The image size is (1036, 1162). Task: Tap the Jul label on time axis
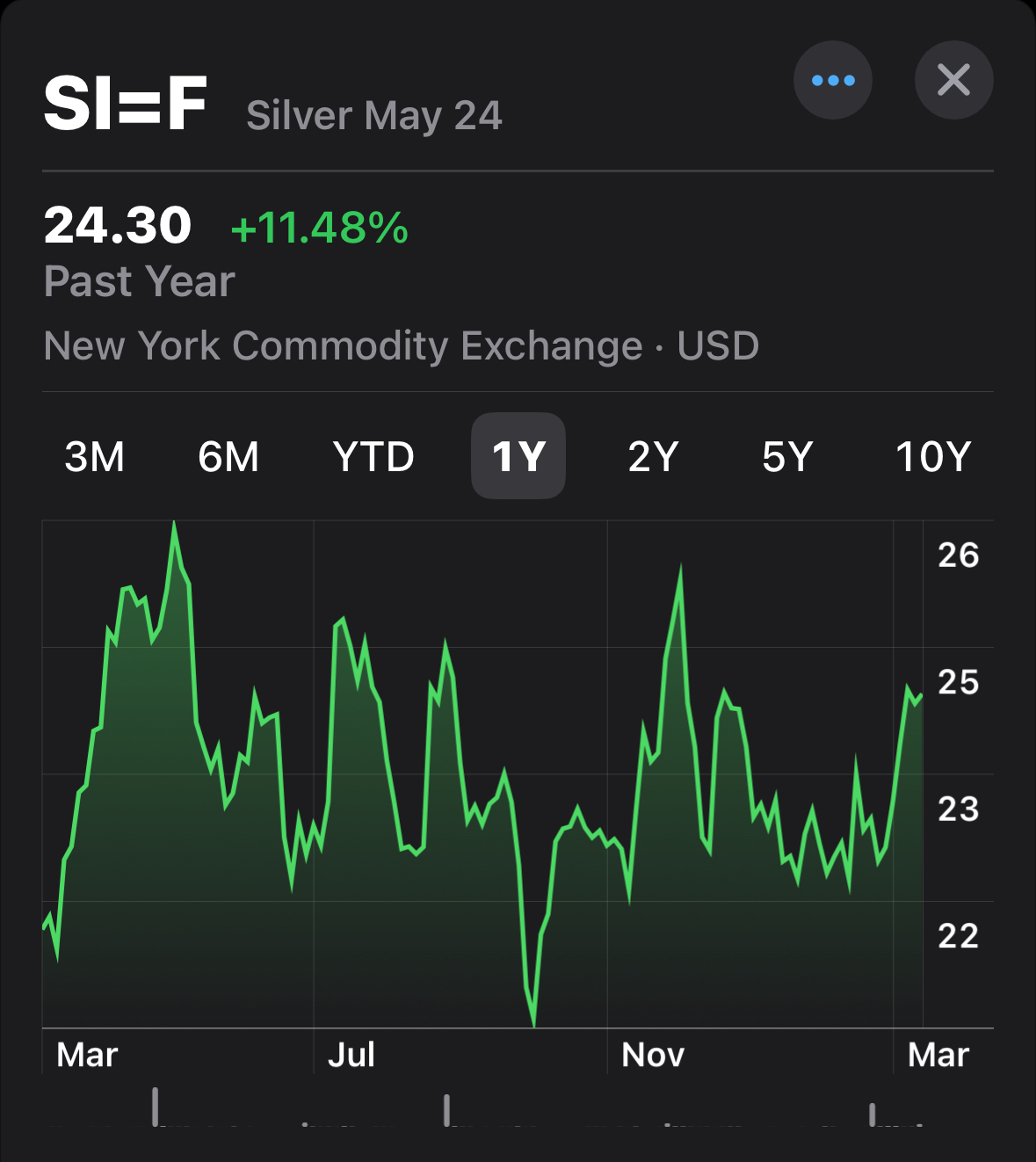tap(351, 1055)
